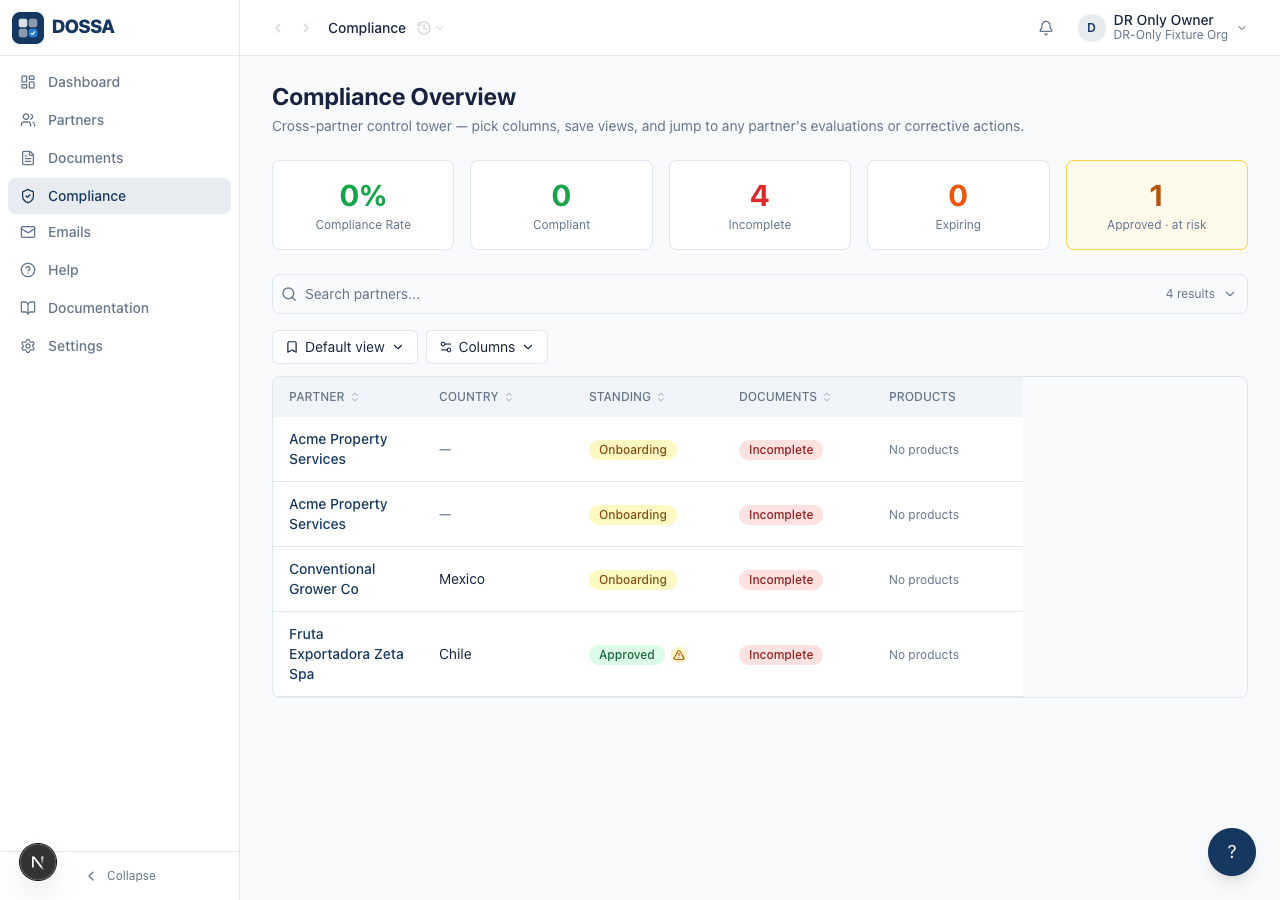Click the Chile country cell

click(455, 654)
